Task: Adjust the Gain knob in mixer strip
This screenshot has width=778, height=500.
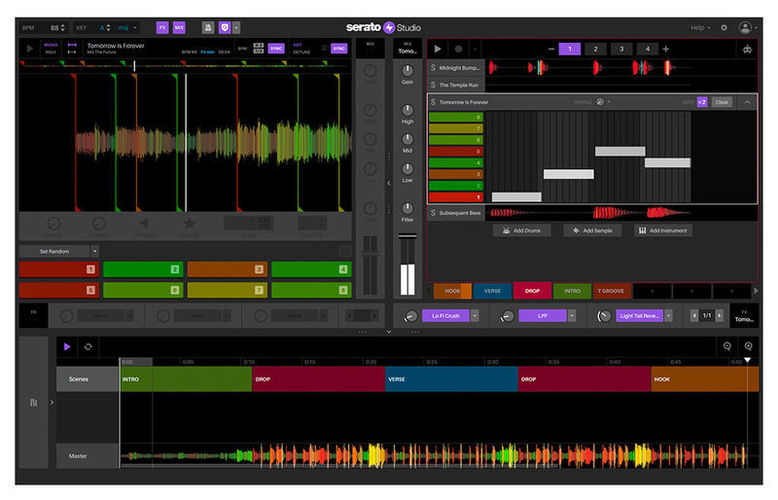Action: coord(407,71)
